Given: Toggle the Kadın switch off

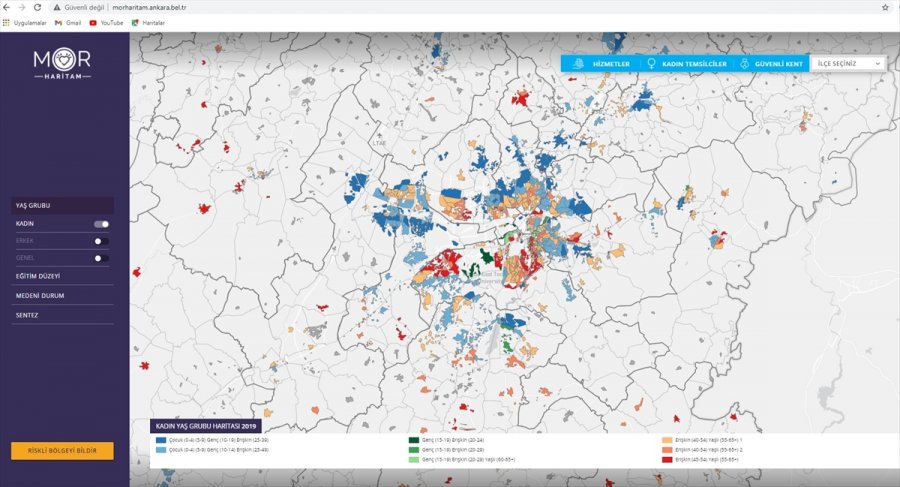Looking at the screenshot, I should [101, 224].
